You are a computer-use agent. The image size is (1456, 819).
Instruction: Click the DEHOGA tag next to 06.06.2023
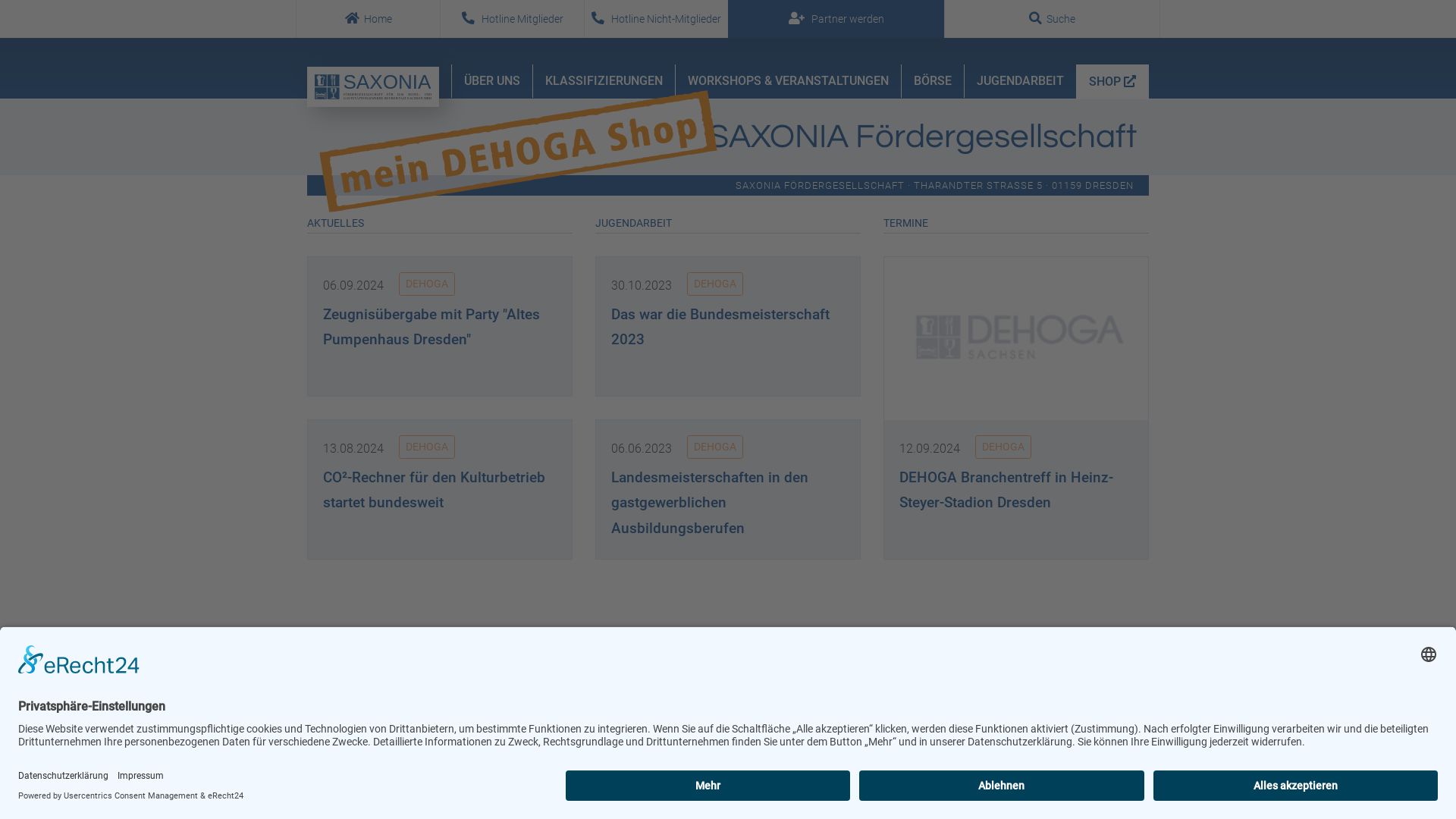coord(715,447)
